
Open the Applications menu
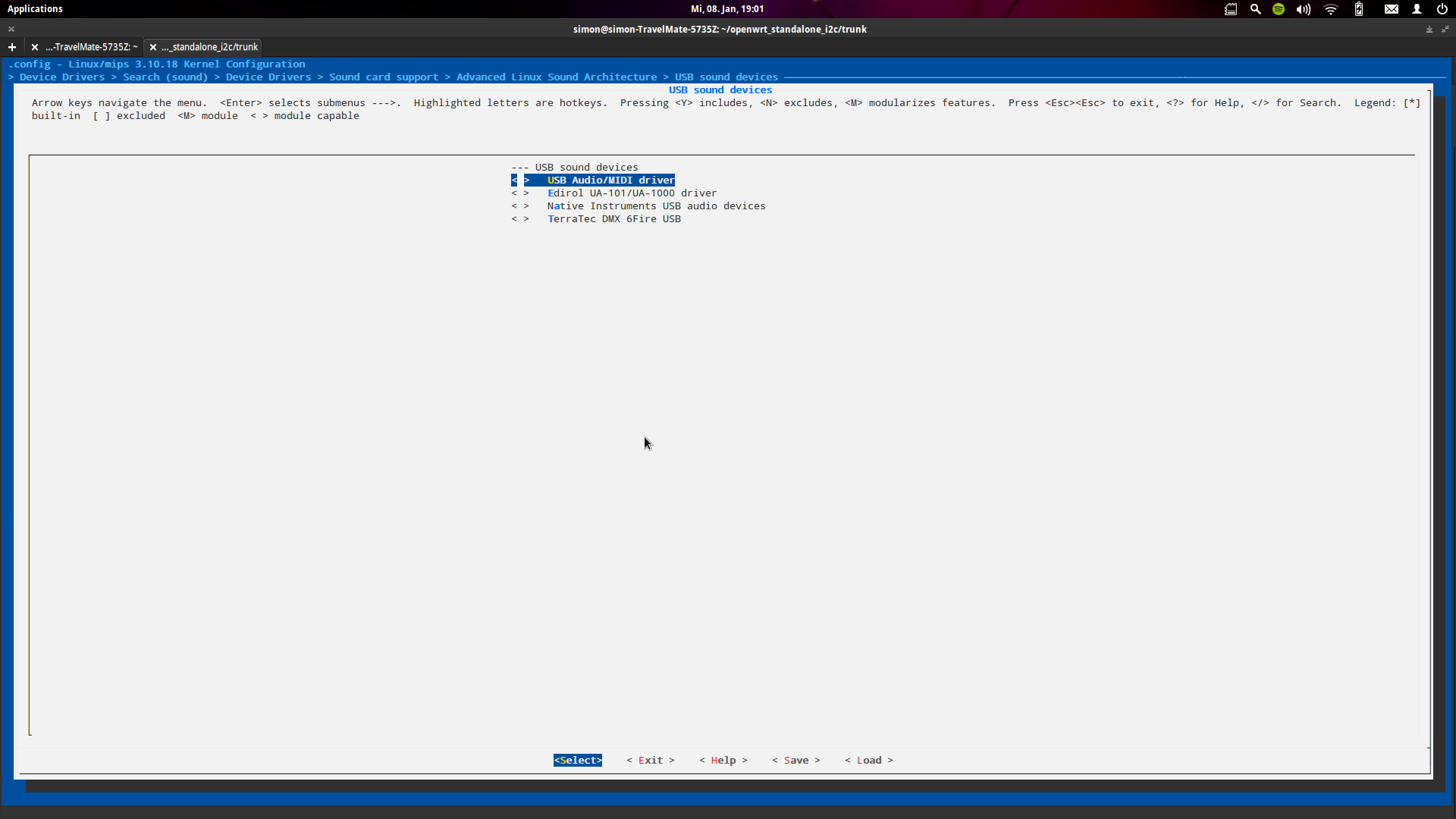(x=35, y=9)
